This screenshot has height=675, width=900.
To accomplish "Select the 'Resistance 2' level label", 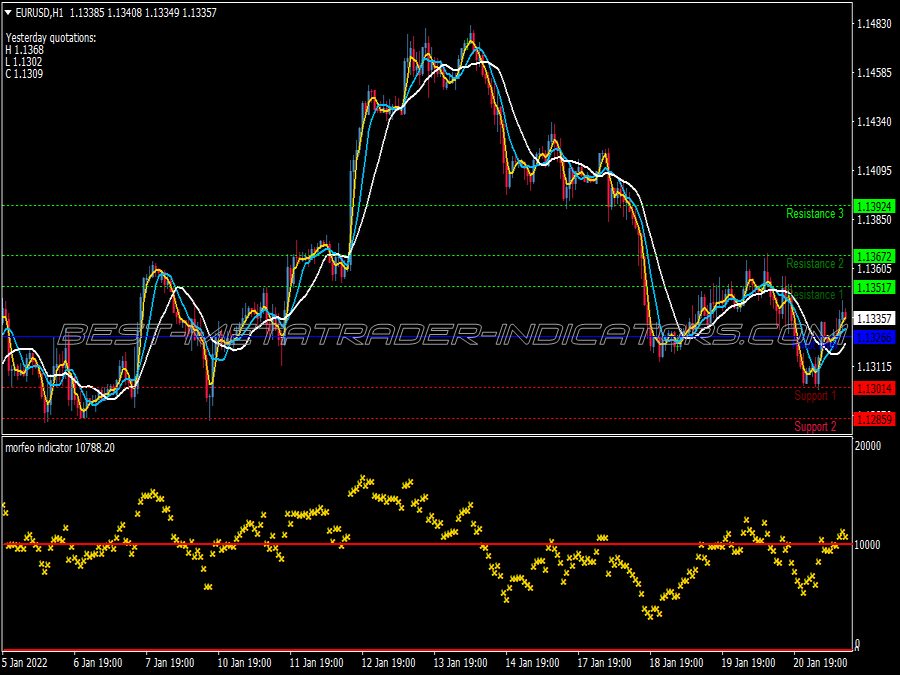I will click(x=814, y=263).
